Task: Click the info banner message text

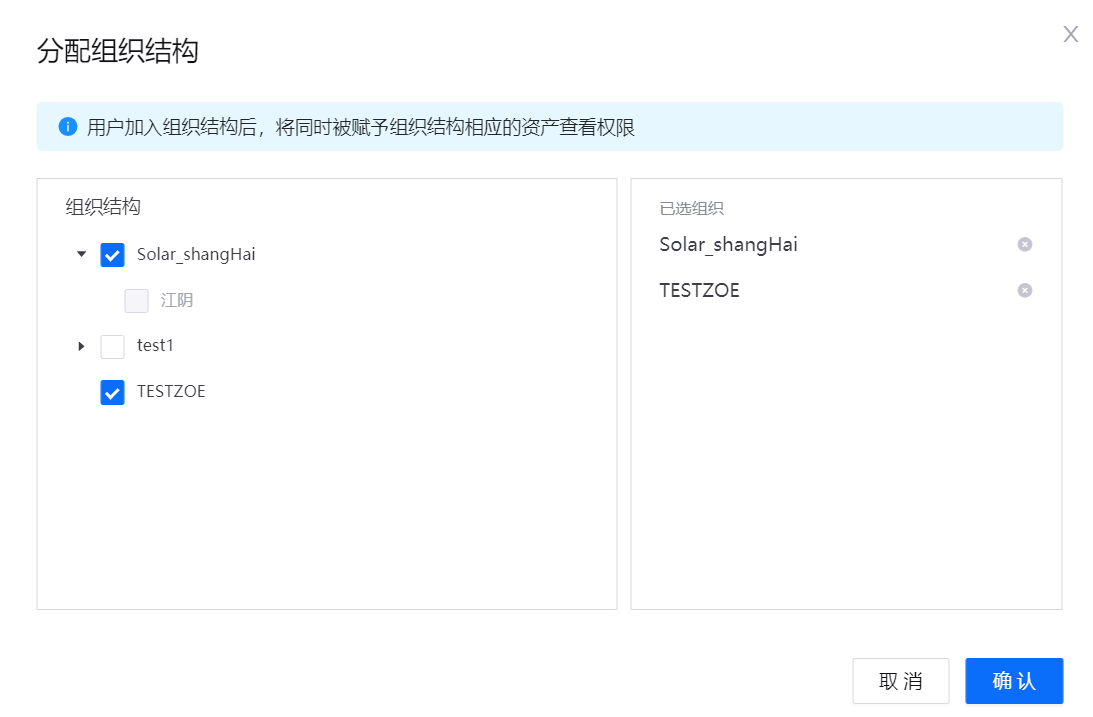Action: (x=360, y=127)
